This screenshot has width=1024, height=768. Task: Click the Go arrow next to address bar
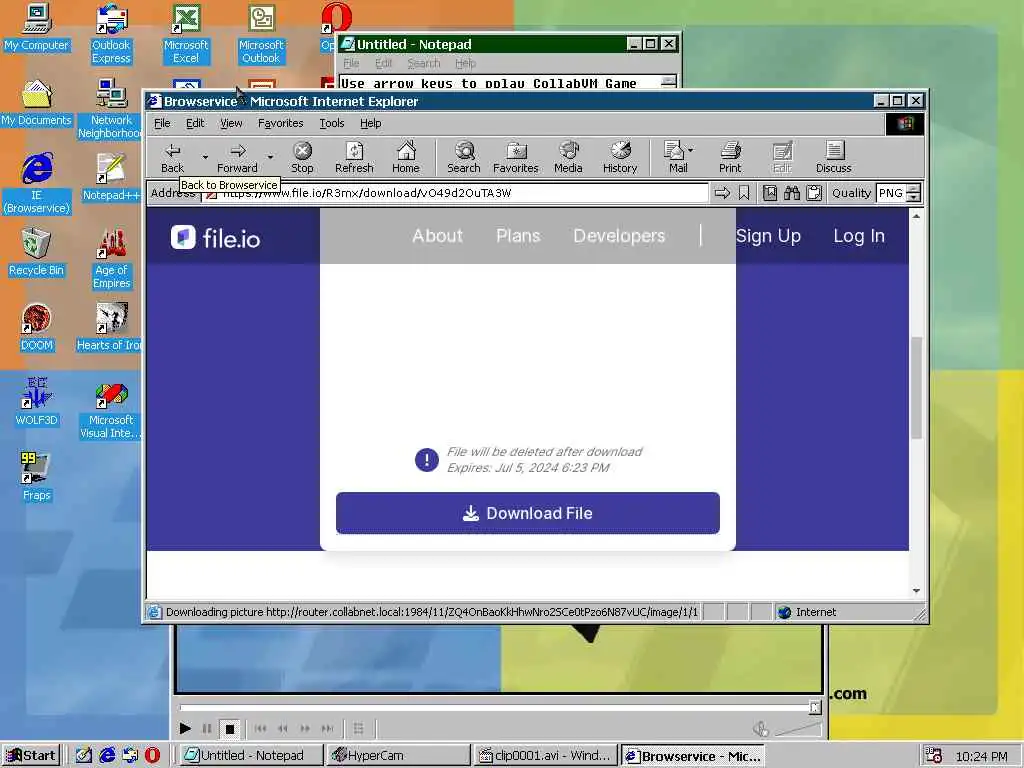pos(722,193)
